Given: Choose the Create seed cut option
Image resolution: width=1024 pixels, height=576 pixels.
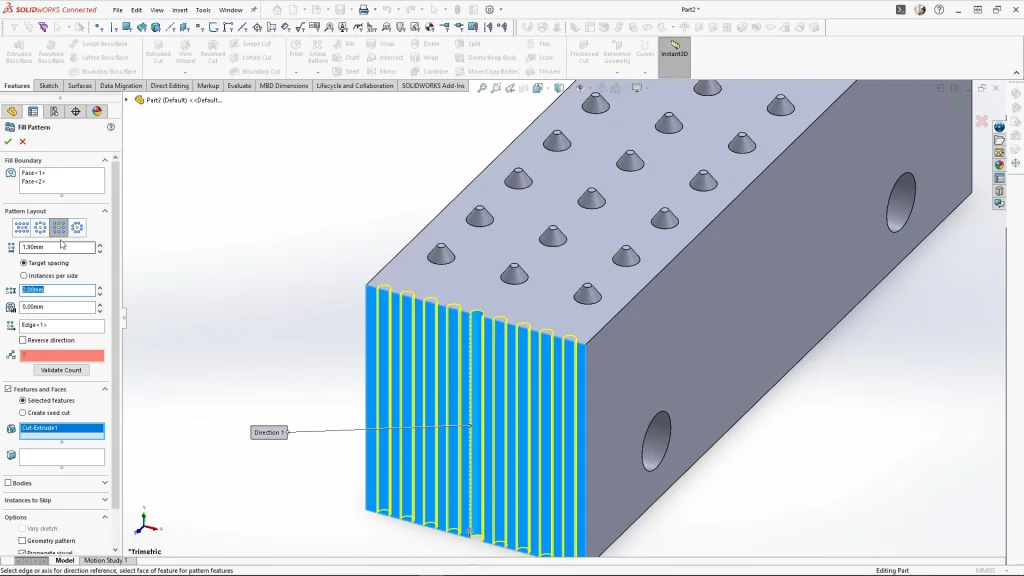Looking at the screenshot, I should [x=23, y=412].
